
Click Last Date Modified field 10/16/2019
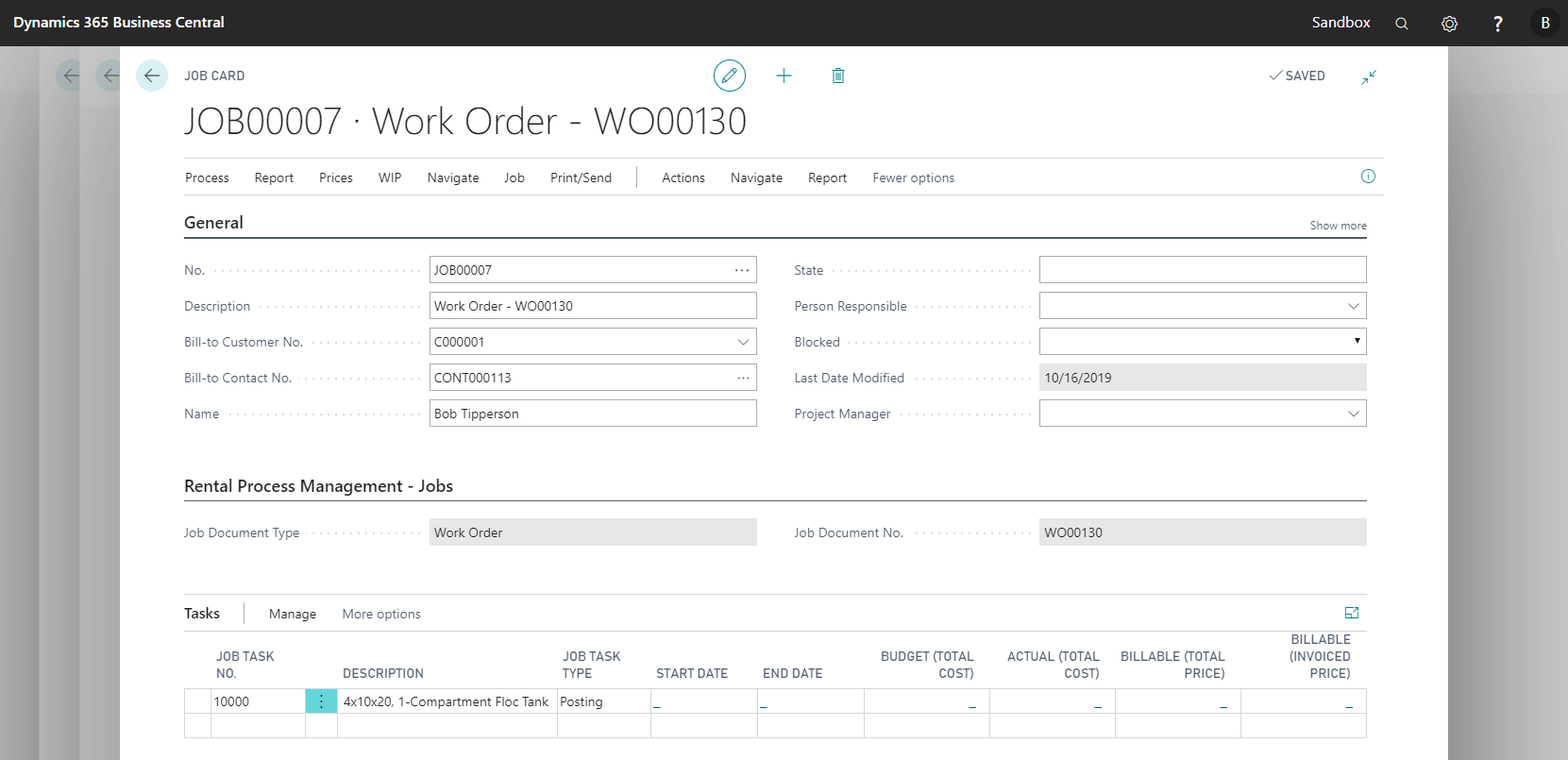1203,378
